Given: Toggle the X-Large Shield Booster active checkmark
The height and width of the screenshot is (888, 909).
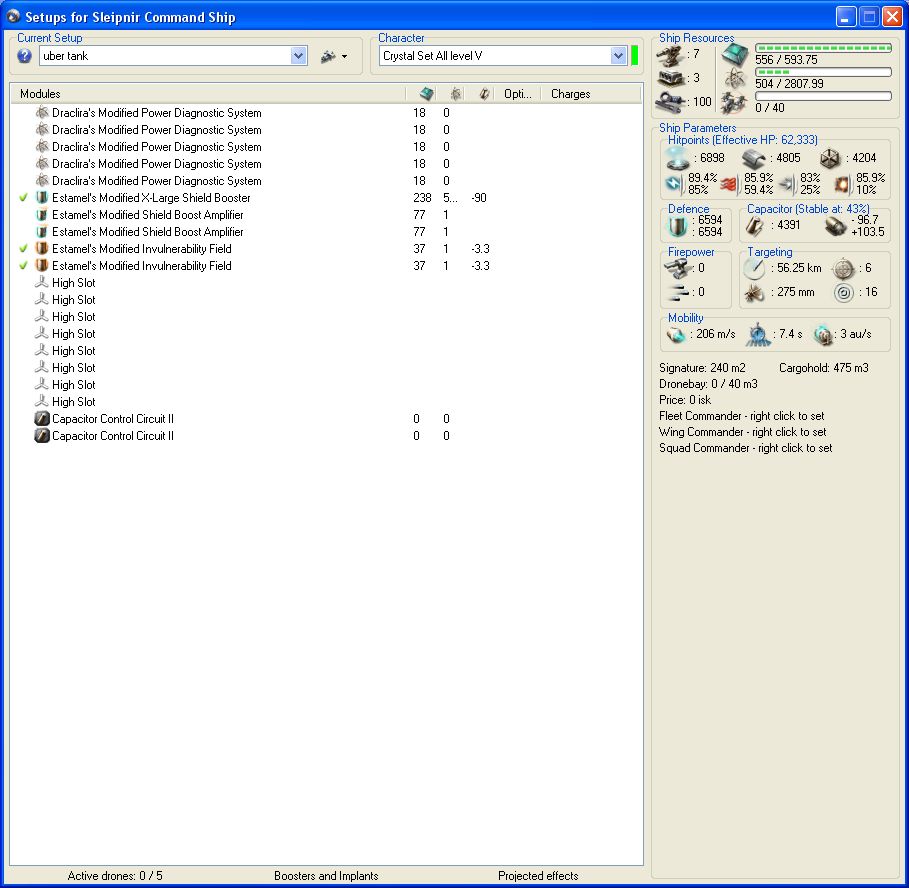Looking at the screenshot, I should [23, 198].
